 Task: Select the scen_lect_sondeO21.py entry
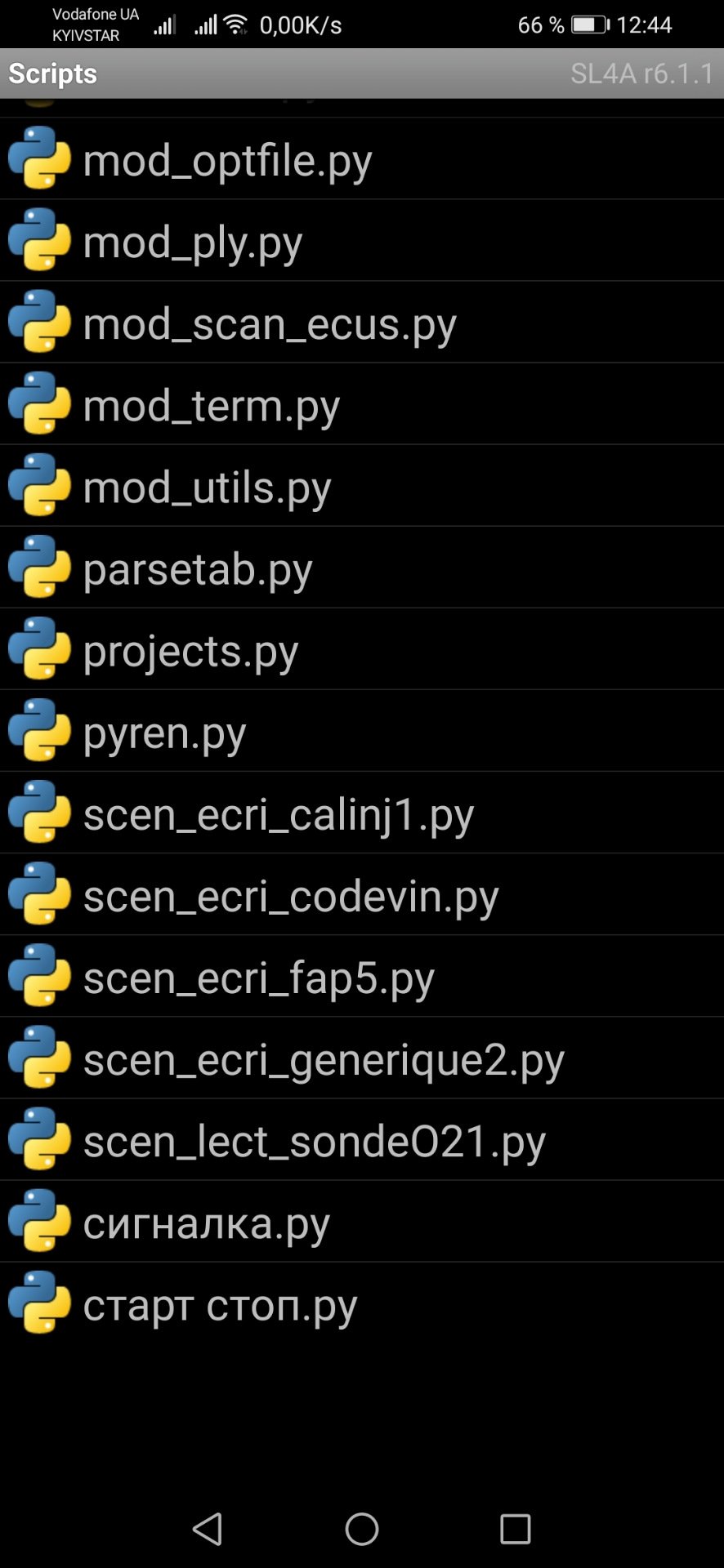pos(362,1139)
